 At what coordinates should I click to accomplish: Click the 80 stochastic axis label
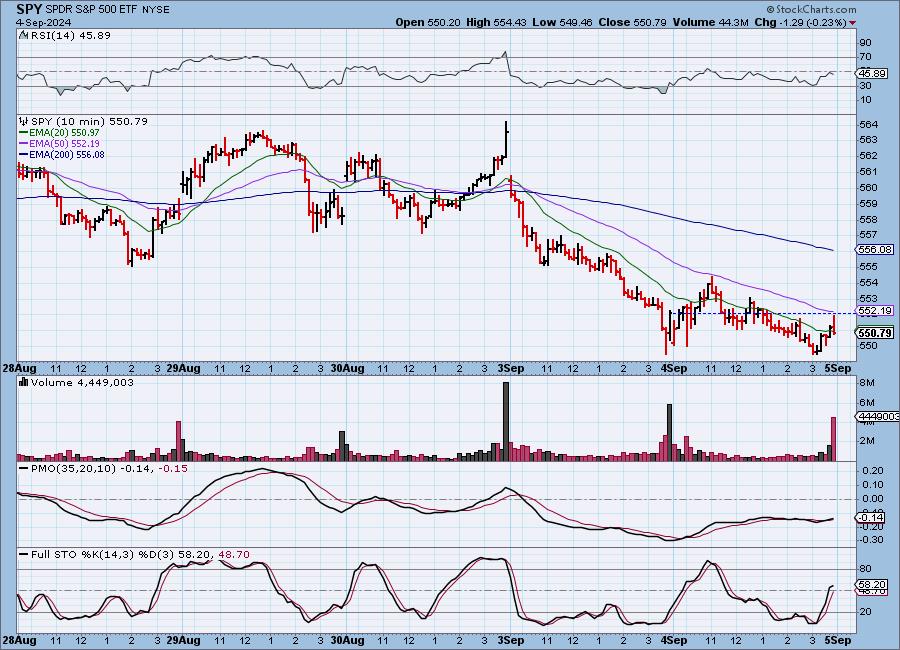pyautogui.click(x=866, y=569)
